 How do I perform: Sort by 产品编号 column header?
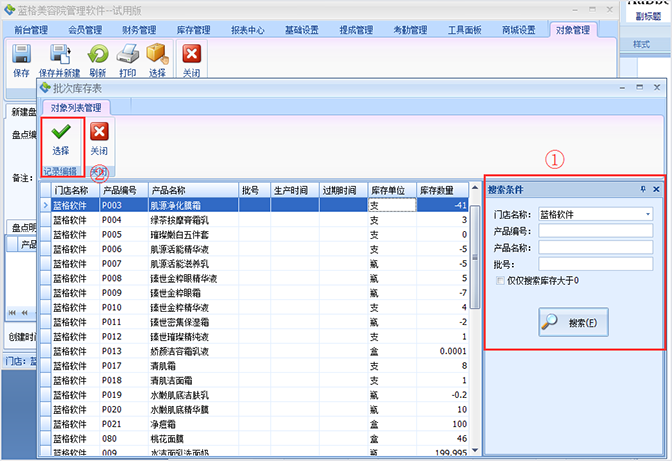[124, 190]
